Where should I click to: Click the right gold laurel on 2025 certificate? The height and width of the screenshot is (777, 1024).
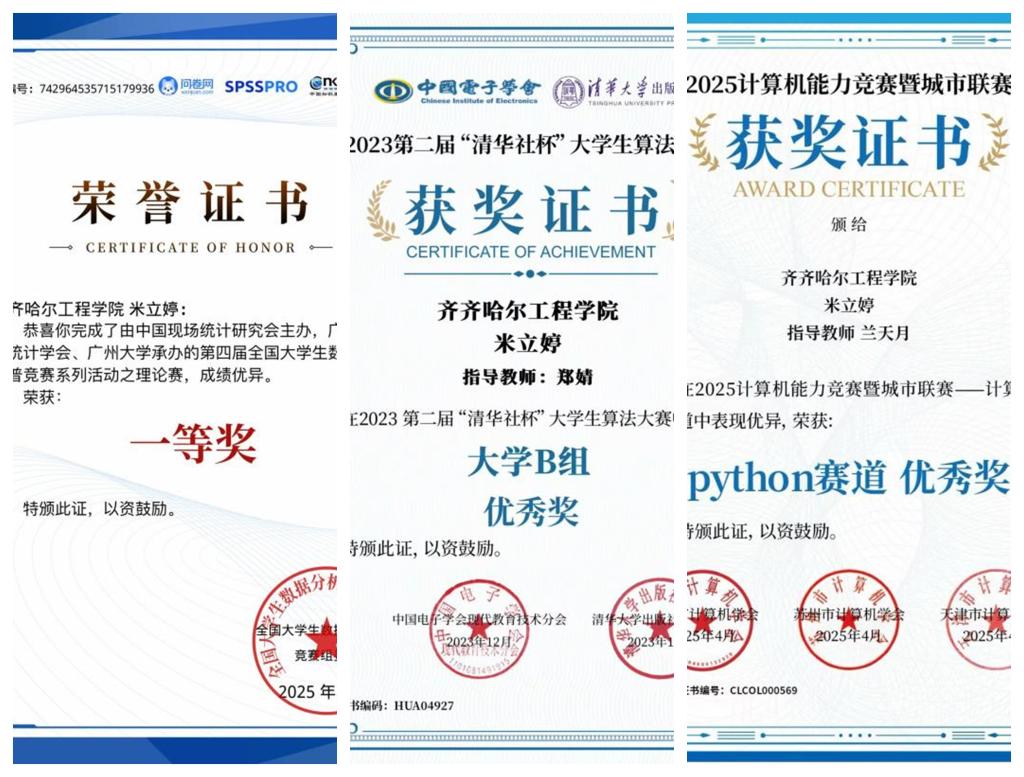click(x=993, y=142)
